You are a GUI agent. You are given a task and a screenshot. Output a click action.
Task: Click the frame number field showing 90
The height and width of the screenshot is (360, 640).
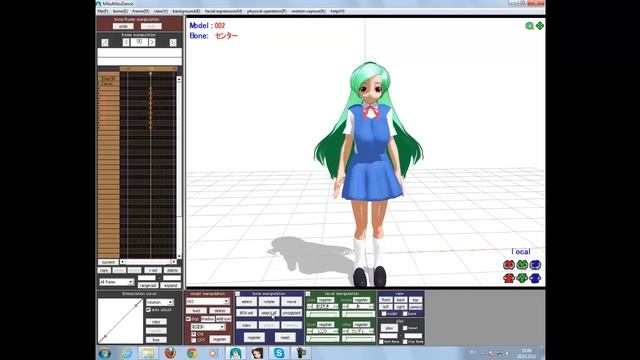(139, 42)
